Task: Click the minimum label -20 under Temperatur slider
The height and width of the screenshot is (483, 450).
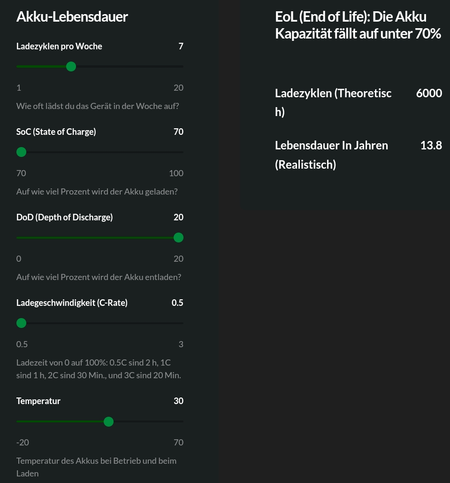Action: [x=23, y=442]
